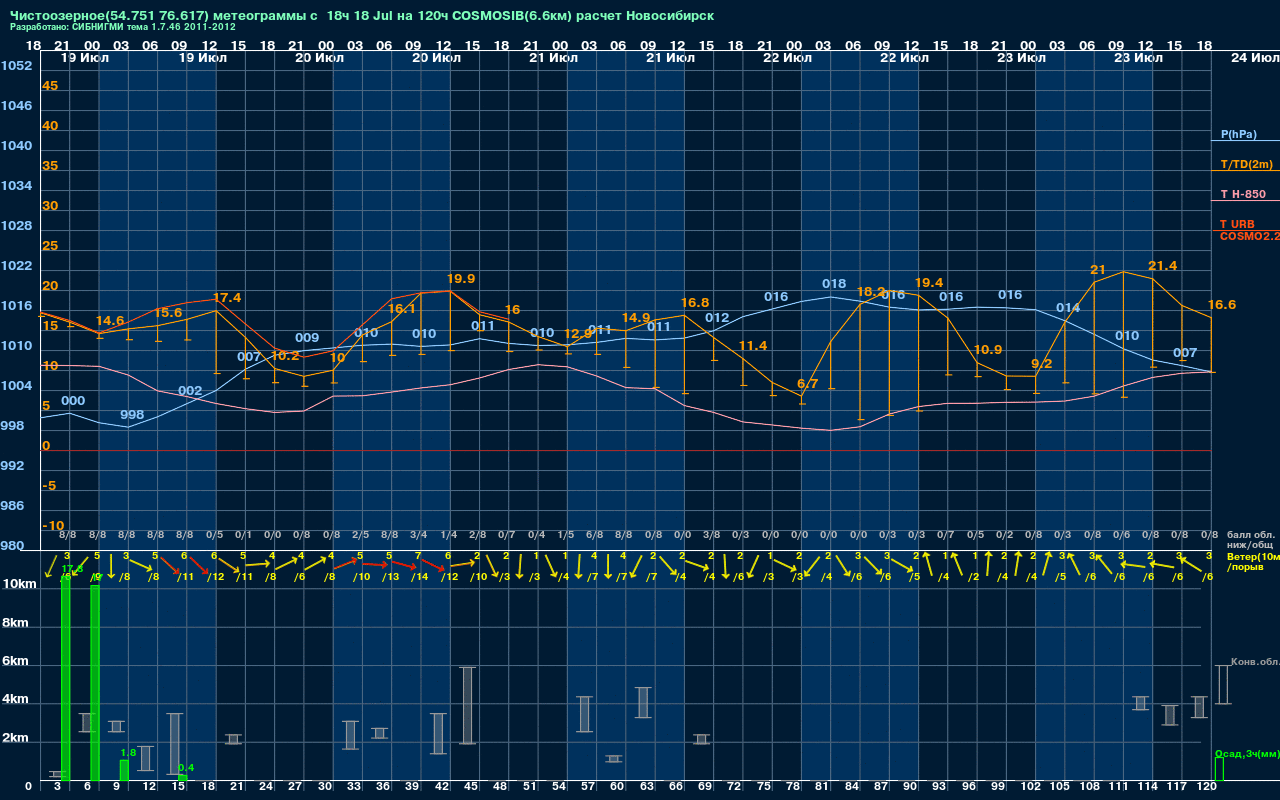Click the 992 pressure axis label

point(13,466)
